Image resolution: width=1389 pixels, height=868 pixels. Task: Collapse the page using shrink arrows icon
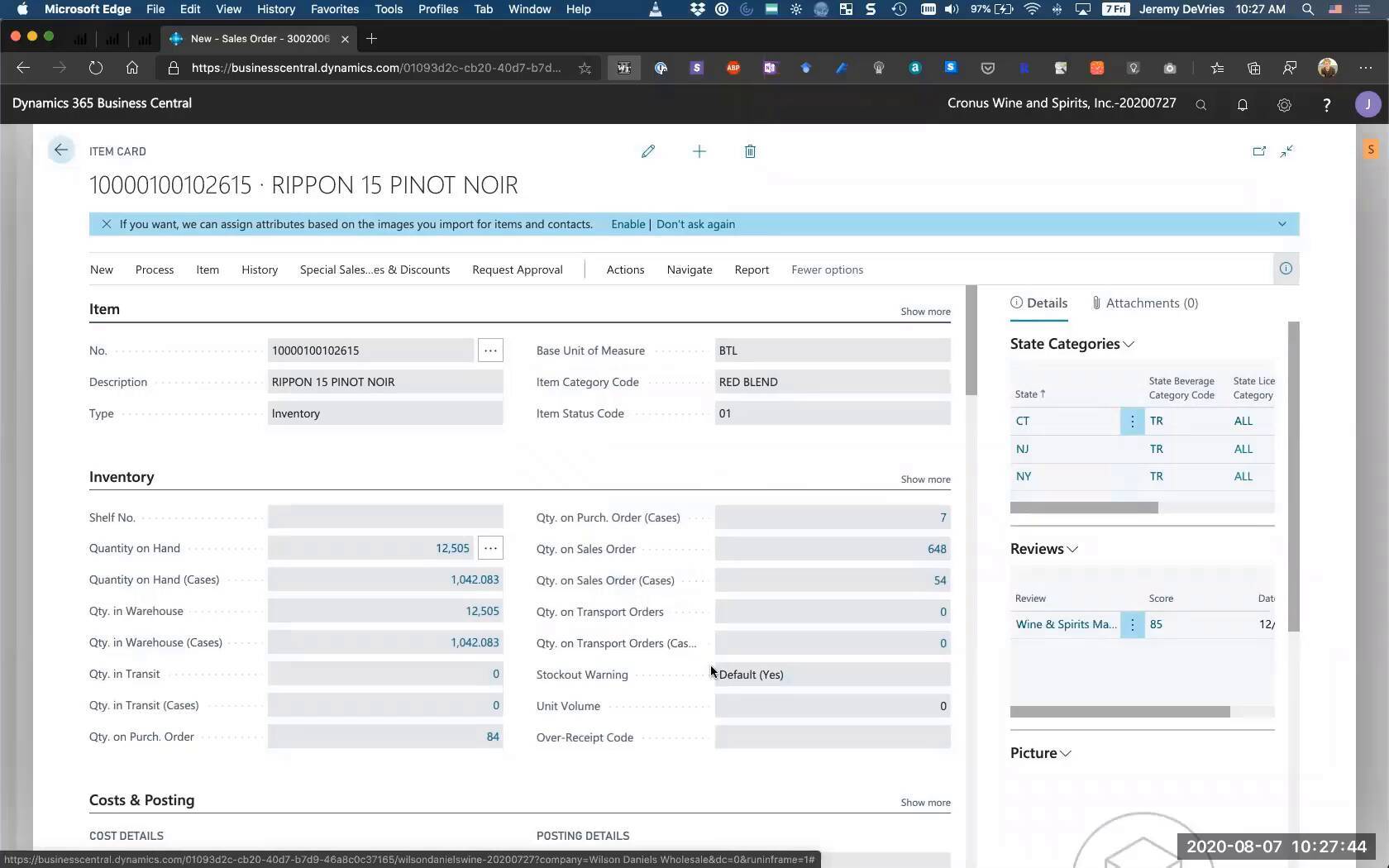(1286, 151)
